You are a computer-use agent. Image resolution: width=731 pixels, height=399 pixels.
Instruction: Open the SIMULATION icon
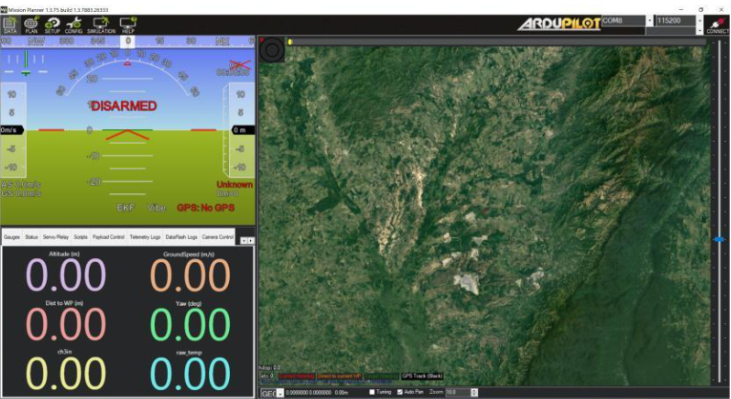tap(101, 25)
